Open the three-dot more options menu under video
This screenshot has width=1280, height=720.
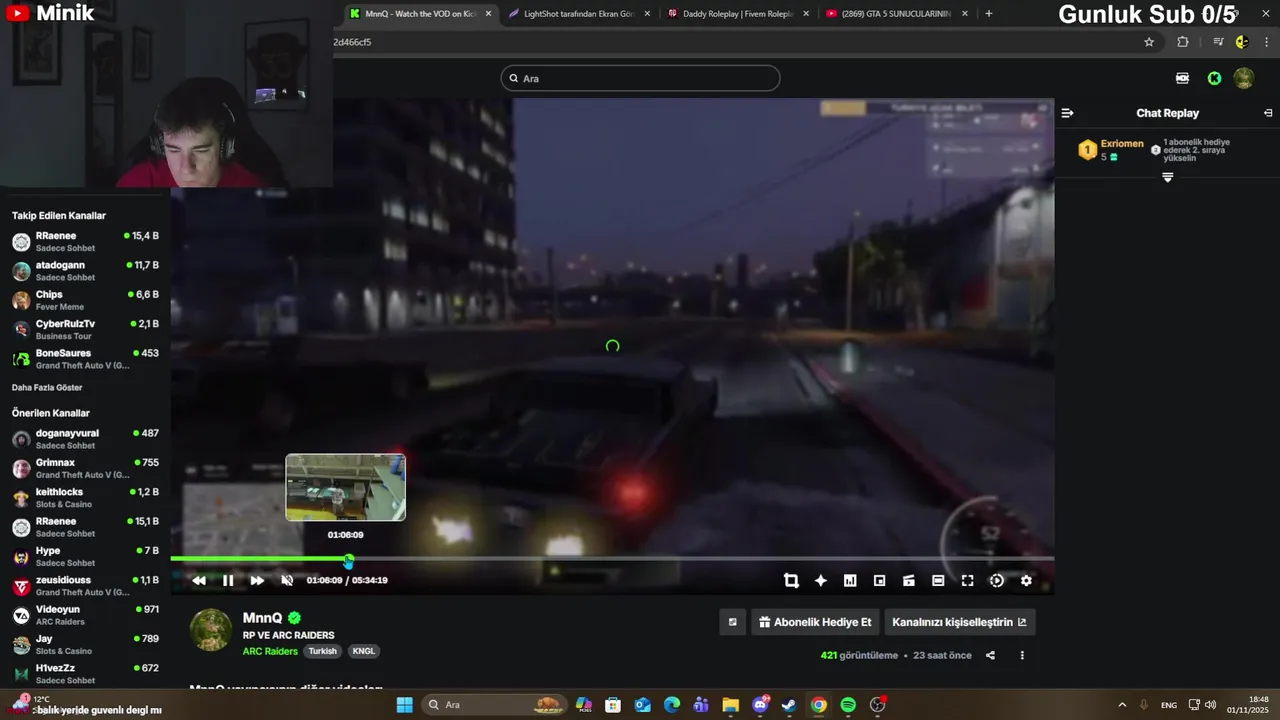coord(1022,656)
